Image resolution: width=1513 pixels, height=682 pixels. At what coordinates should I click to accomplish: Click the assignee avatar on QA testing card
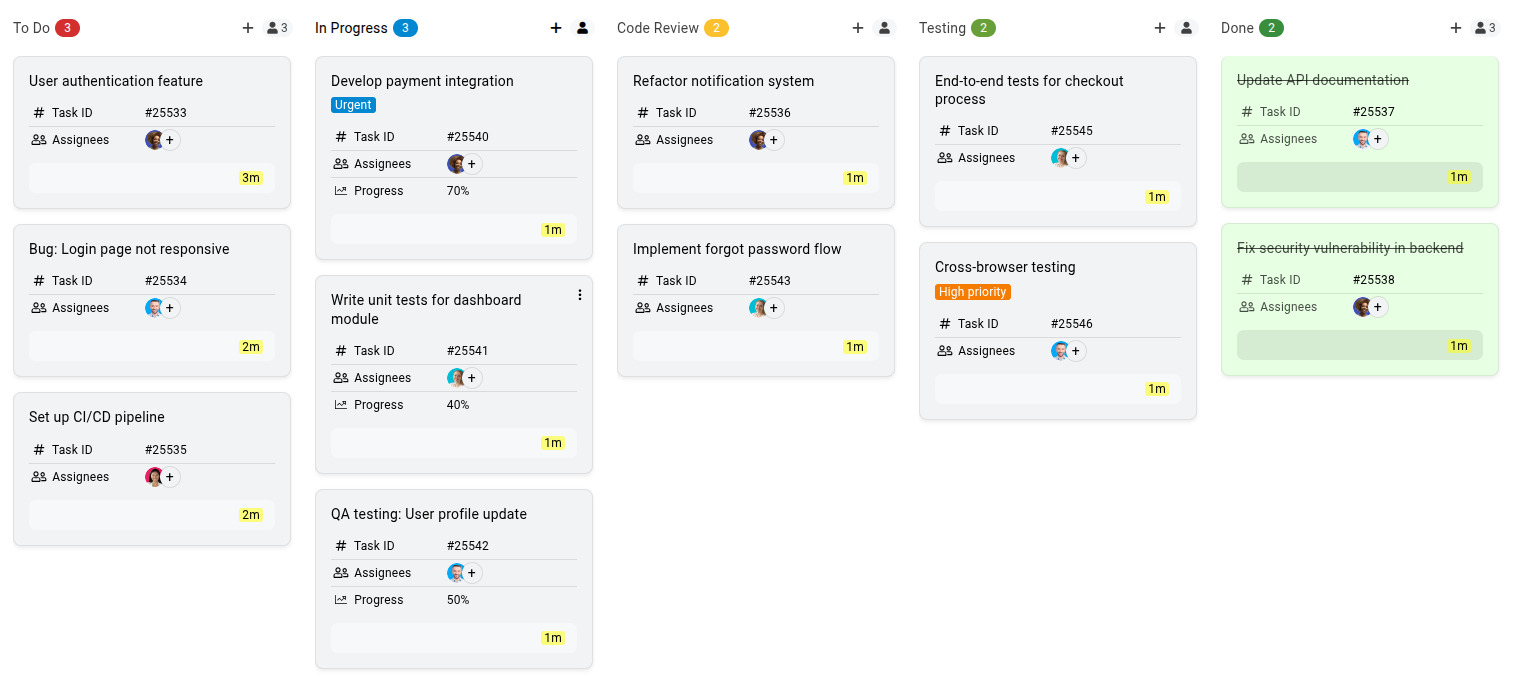pos(456,572)
